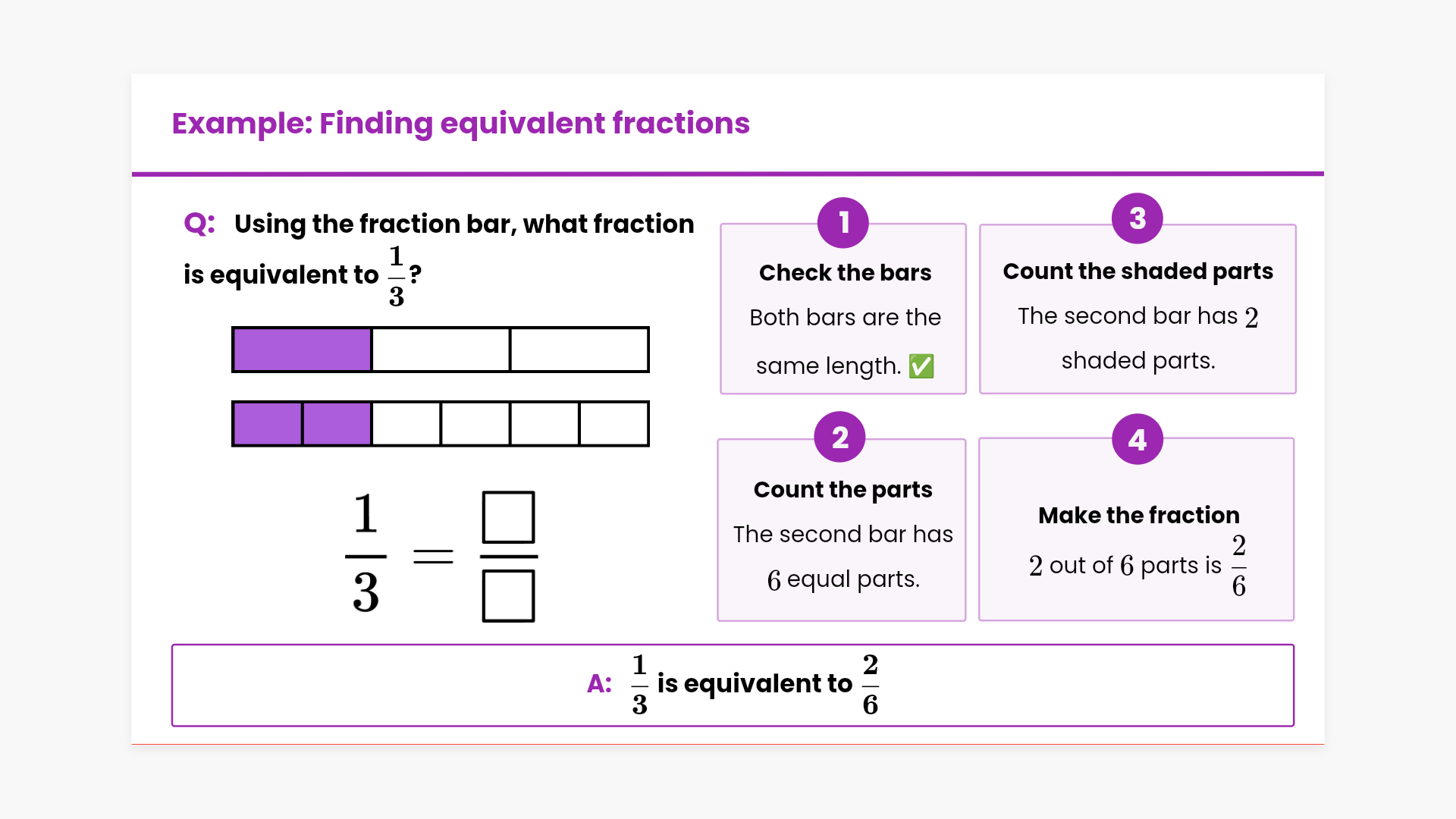
Task: Click the second shaded part of second bar
Action: tap(337, 424)
